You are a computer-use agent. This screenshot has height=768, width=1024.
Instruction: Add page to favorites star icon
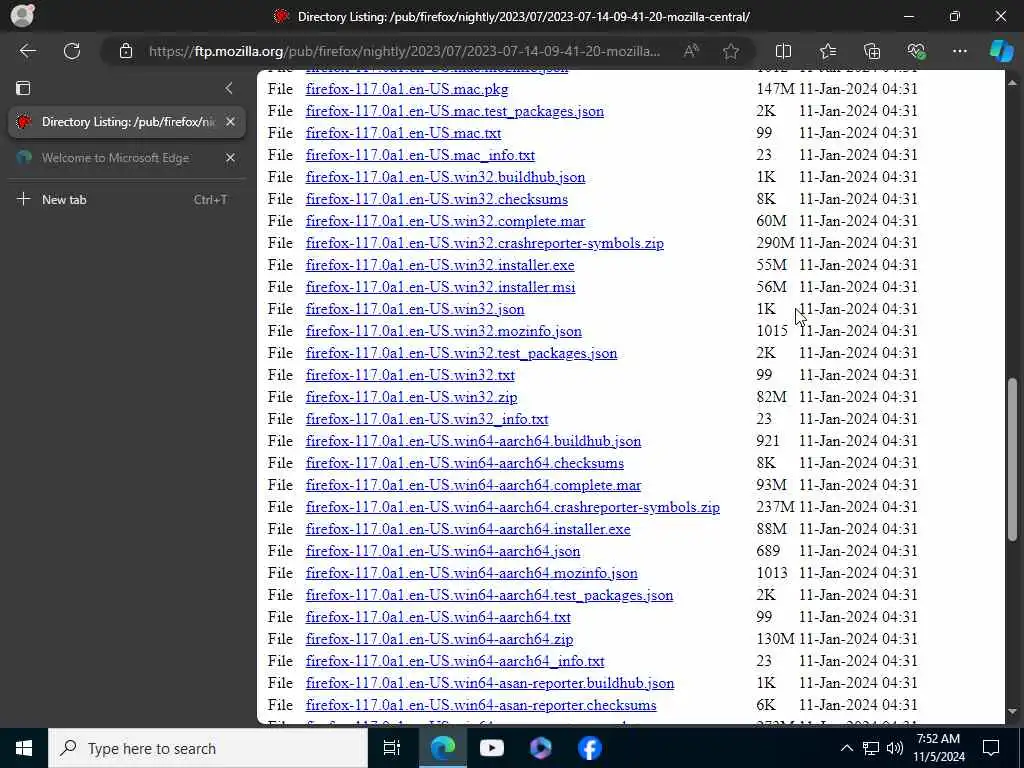(x=731, y=51)
